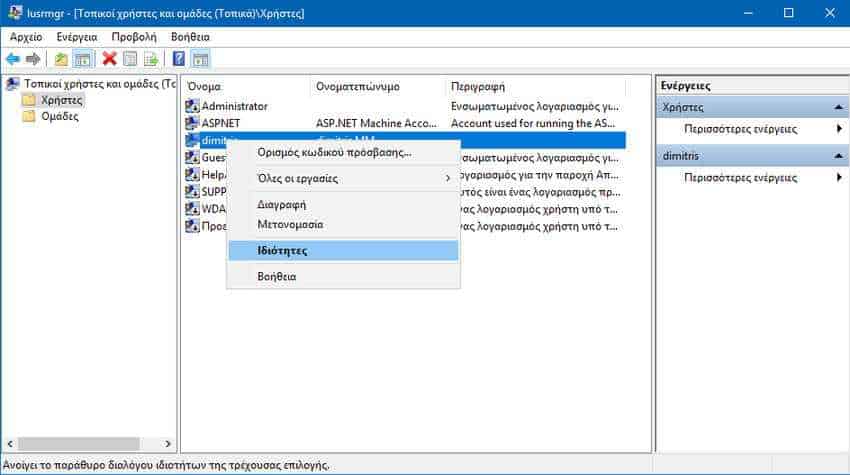The width and height of the screenshot is (850, 475).
Task: Toggle the Show/Hide Action Pane icon
Action: 201,59
